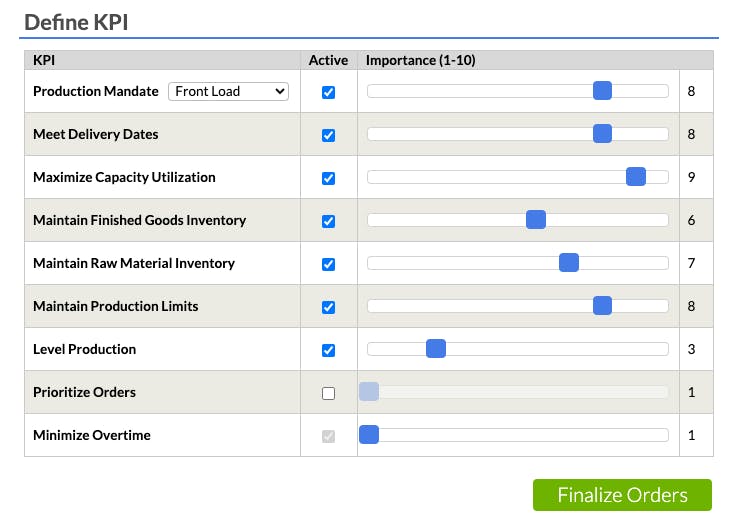Click the Maximize Capacity Utilization slider handle

coord(635,177)
